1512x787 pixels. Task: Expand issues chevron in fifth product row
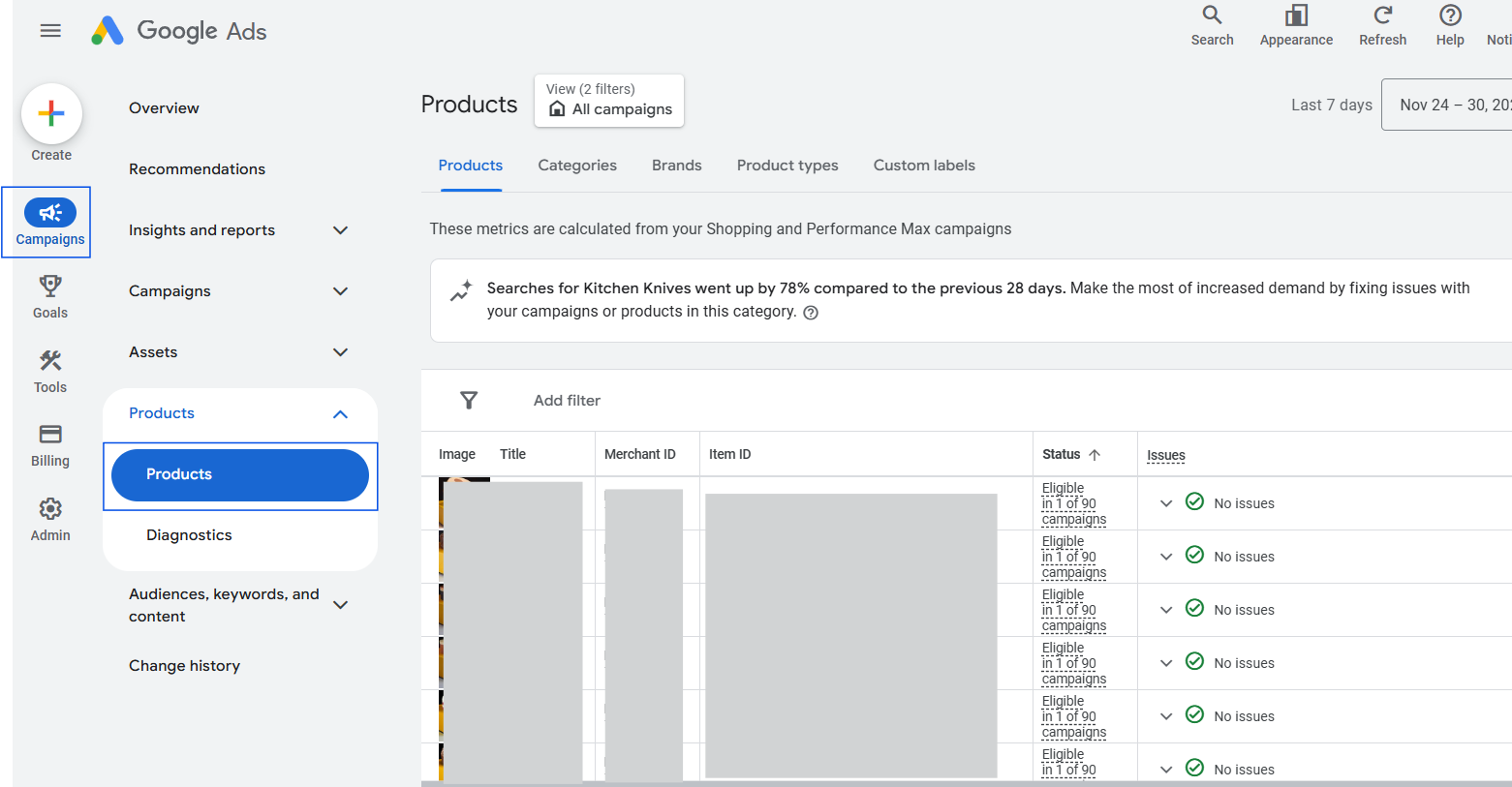pyautogui.click(x=1166, y=716)
